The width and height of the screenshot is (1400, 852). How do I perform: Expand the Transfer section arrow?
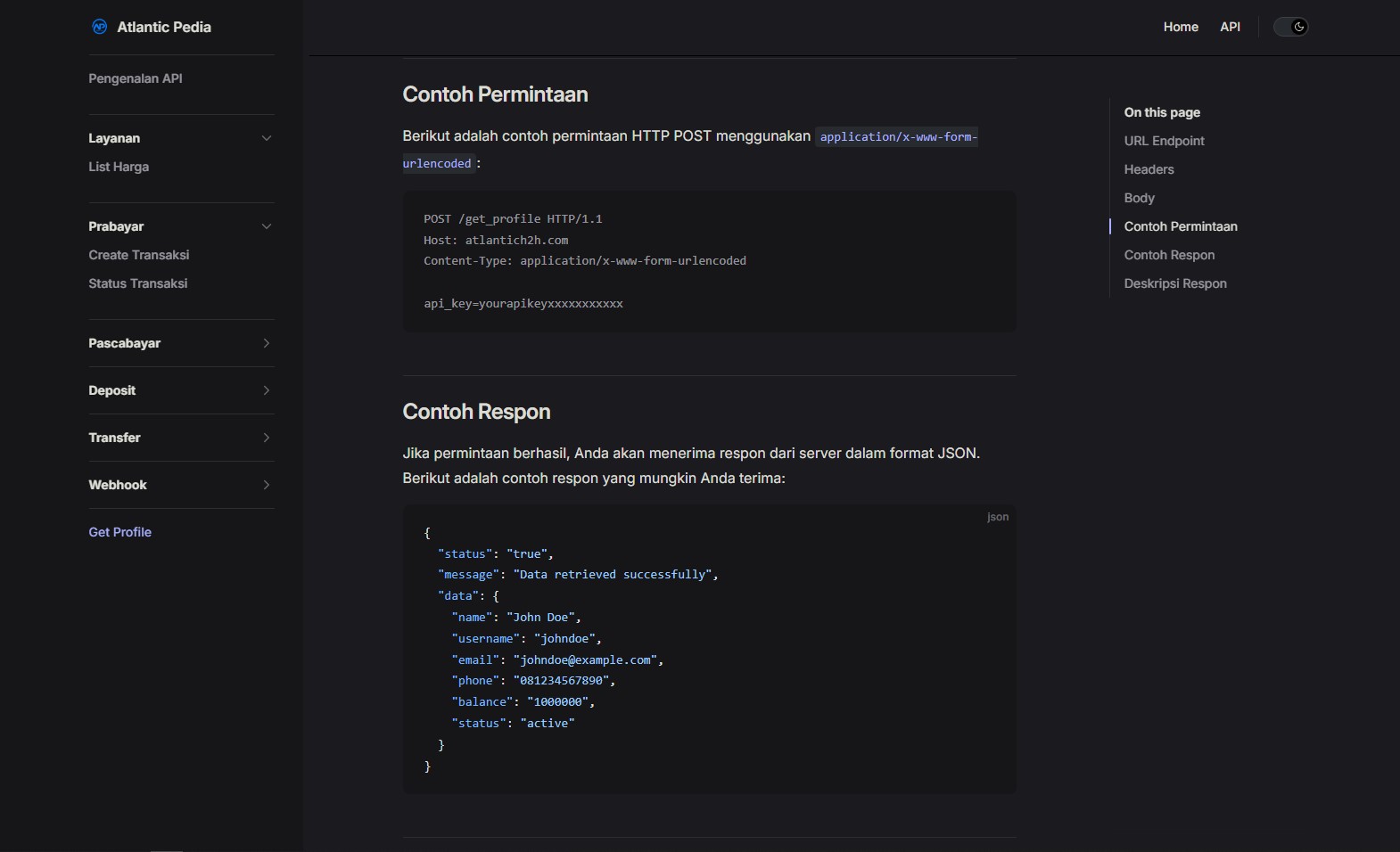point(266,438)
